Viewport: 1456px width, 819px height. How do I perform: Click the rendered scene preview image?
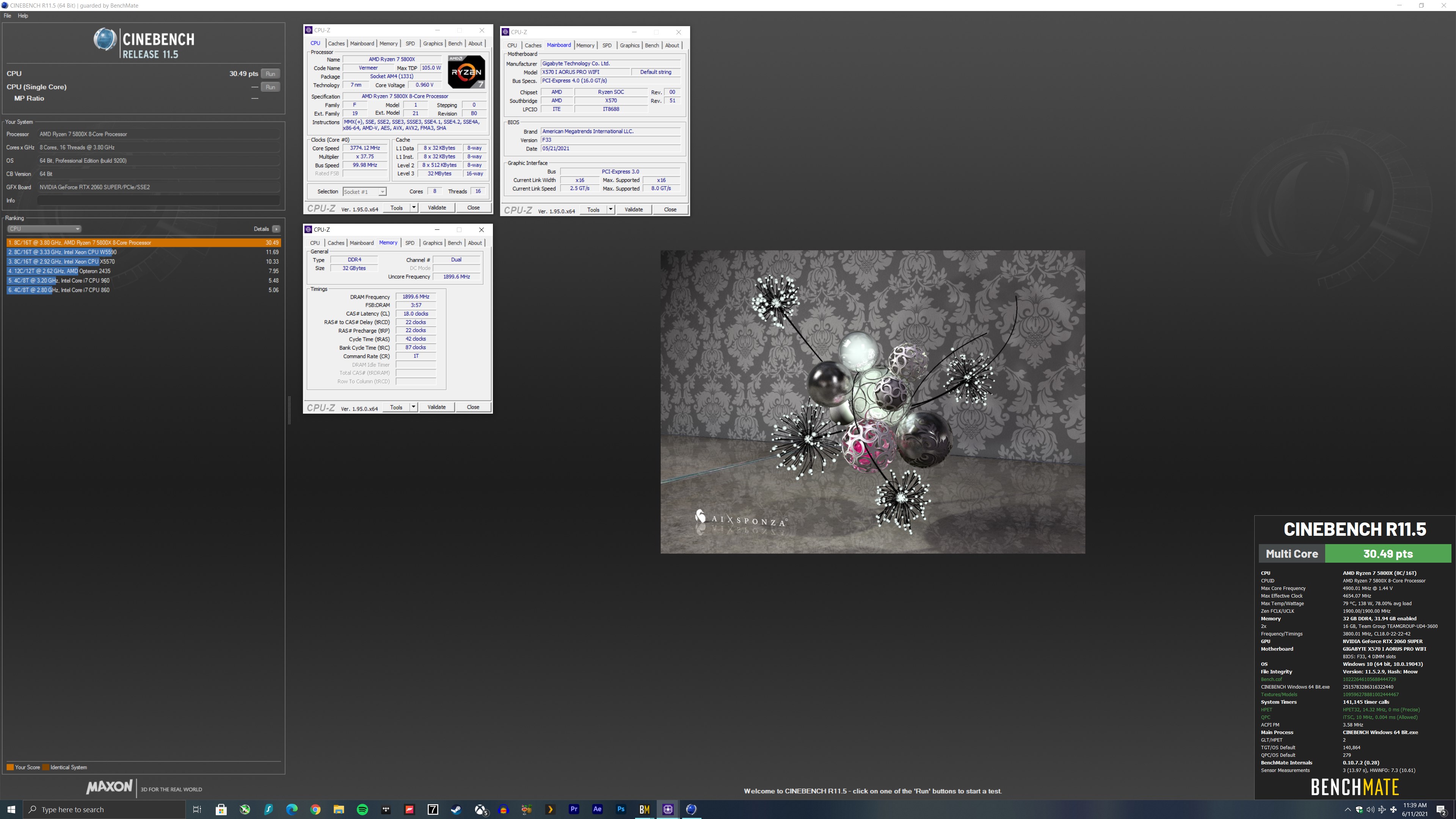[x=873, y=402]
